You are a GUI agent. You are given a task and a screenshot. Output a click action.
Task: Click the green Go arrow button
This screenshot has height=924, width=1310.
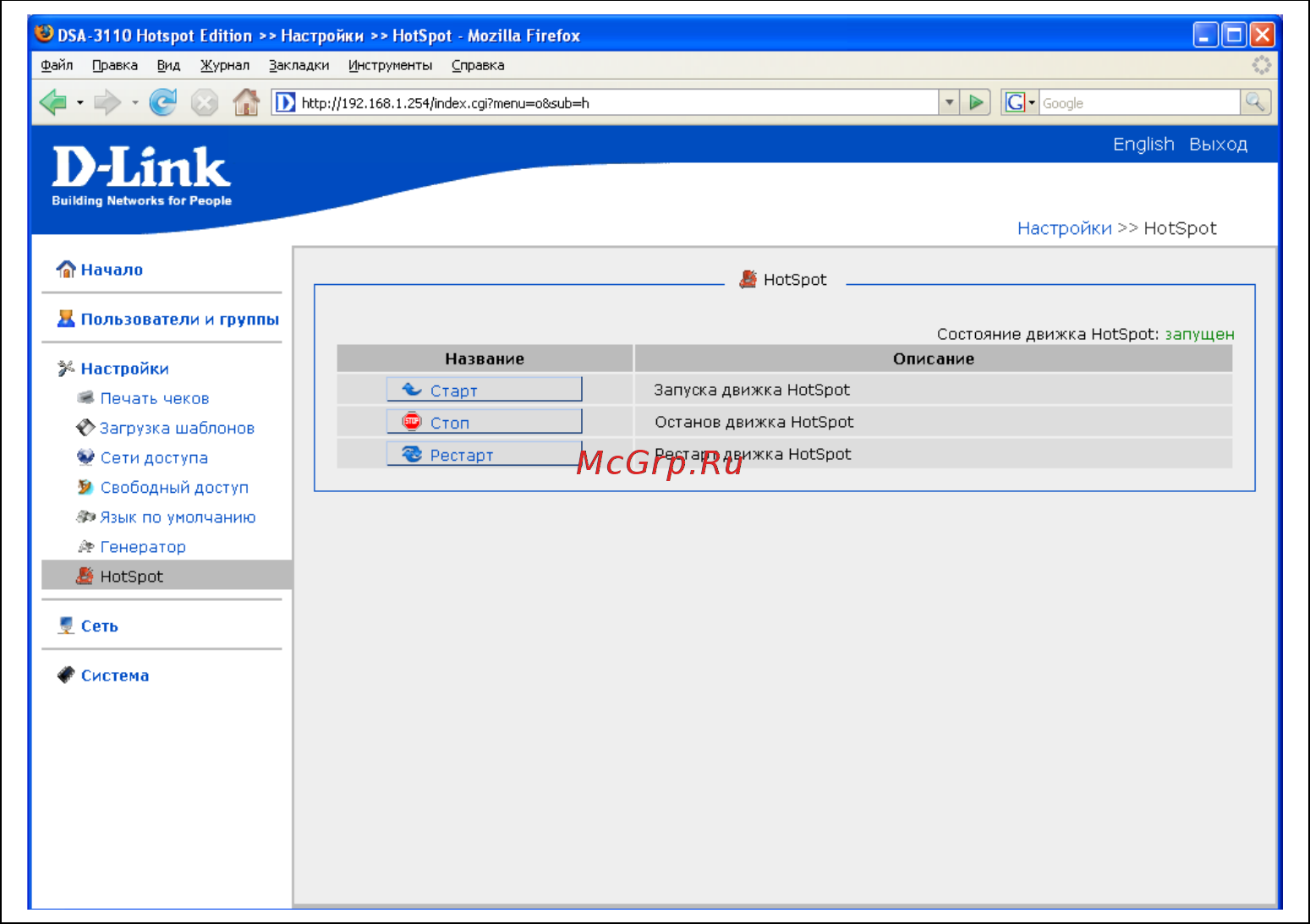coord(977,103)
